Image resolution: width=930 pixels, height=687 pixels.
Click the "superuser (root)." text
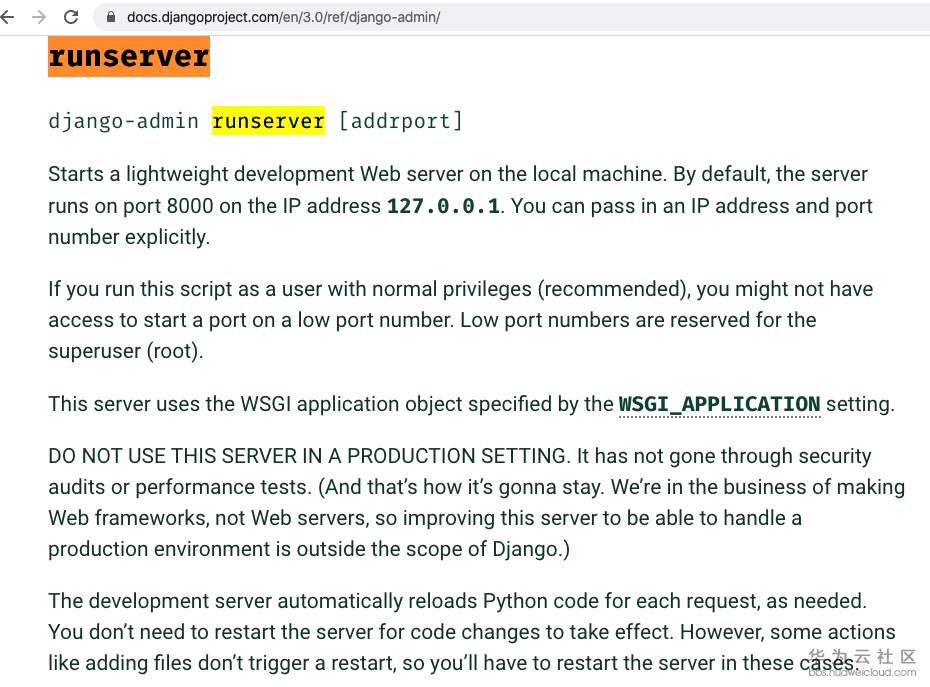pyautogui.click(x=126, y=351)
